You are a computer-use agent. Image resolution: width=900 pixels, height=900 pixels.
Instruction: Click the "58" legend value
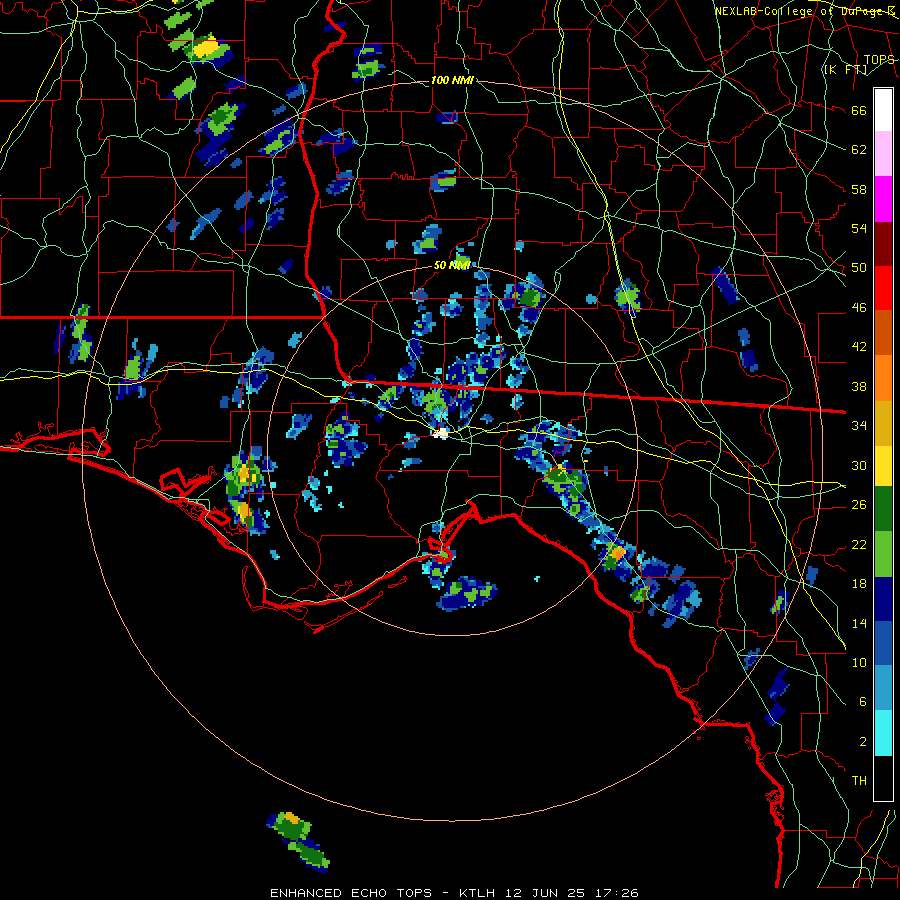[x=859, y=189]
